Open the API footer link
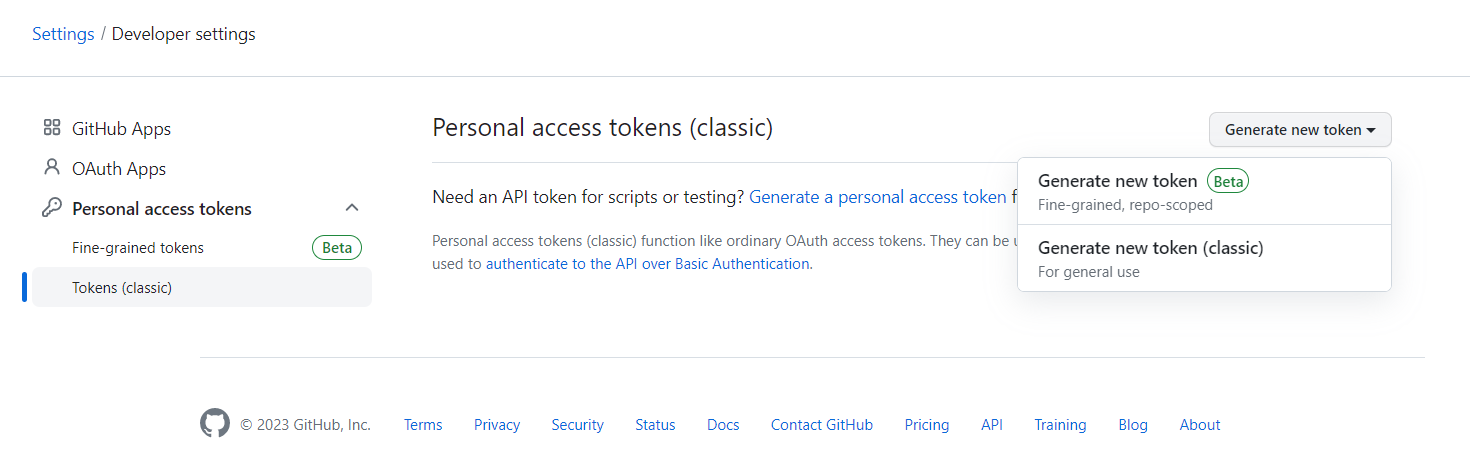Viewport: 1470px width, 458px height. 991,425
